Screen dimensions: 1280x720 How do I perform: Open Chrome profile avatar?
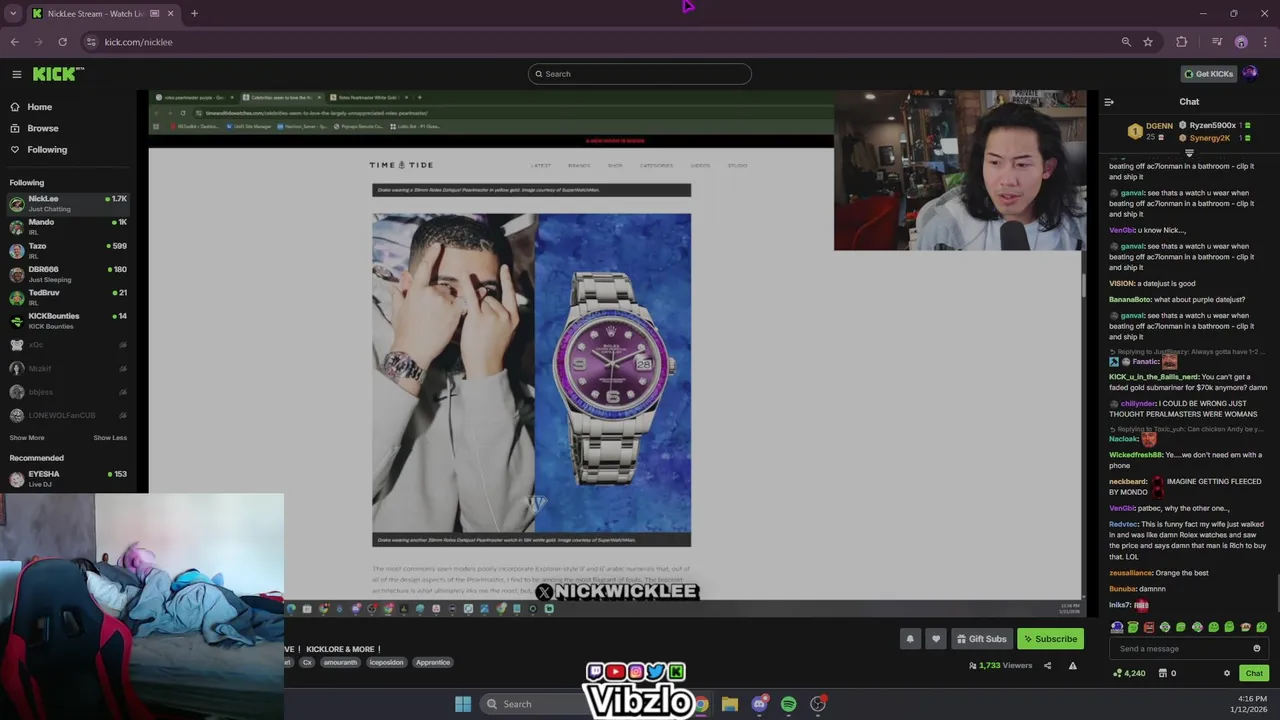pos(1241,42)
